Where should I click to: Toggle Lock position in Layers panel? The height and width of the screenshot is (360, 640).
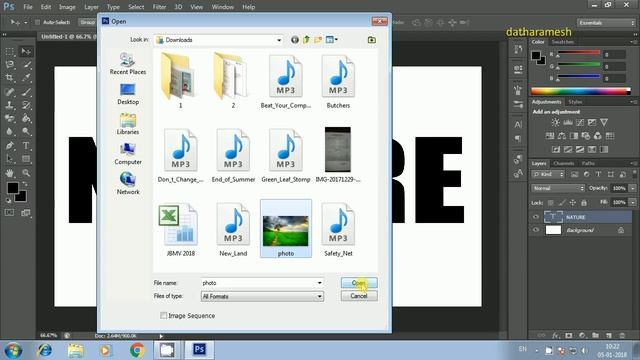tap(573, 202)
